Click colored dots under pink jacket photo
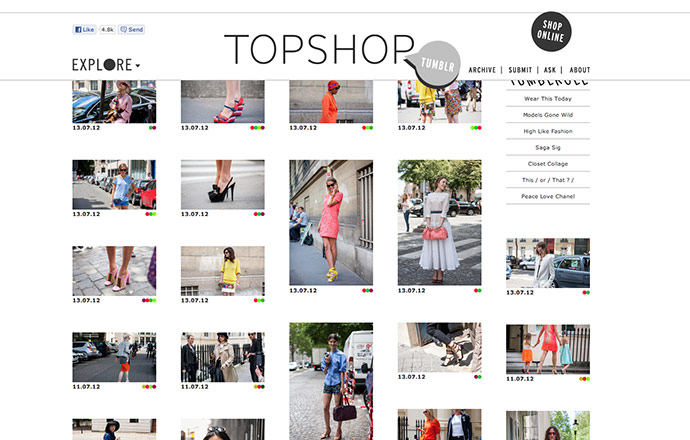Screen dimensions: 690x440 152,128
